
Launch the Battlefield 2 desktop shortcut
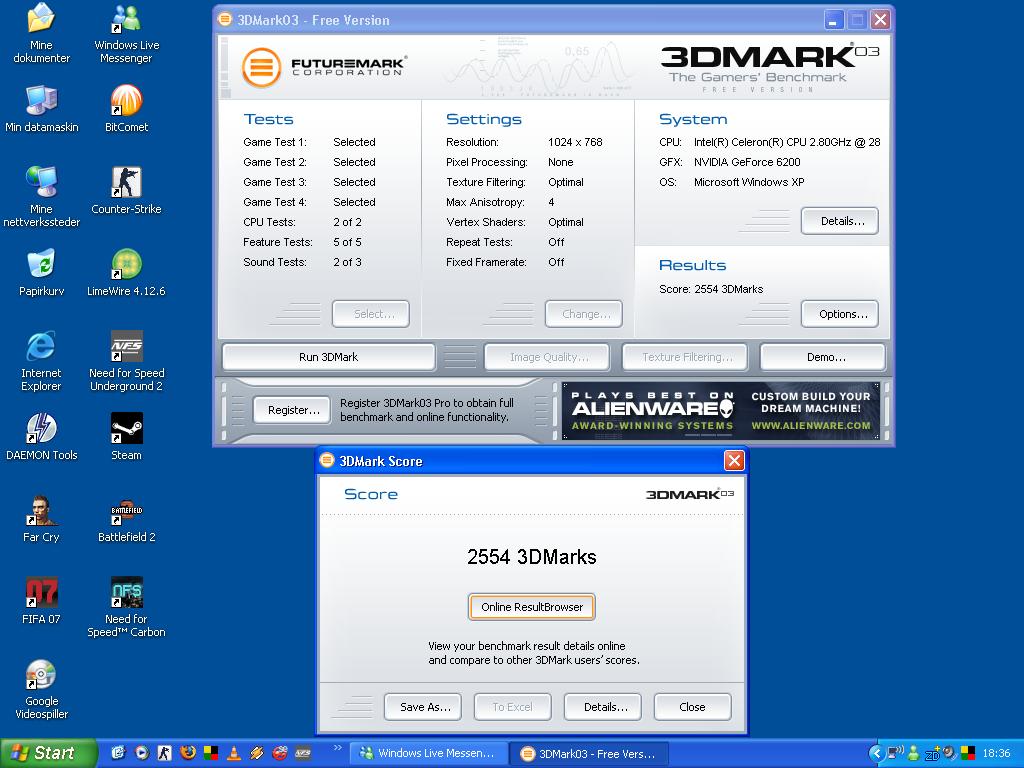pos(126,519)
